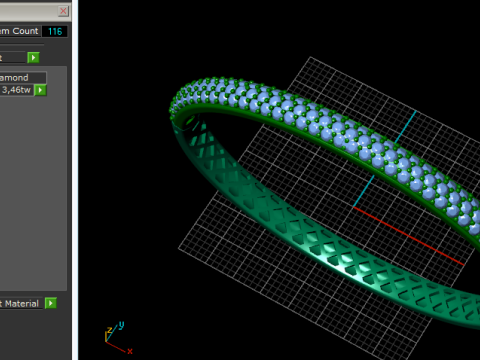Click the cyan Y axis line
This screenshot has width=480, height=360.
pyautogui.click(x=384, y=159)
